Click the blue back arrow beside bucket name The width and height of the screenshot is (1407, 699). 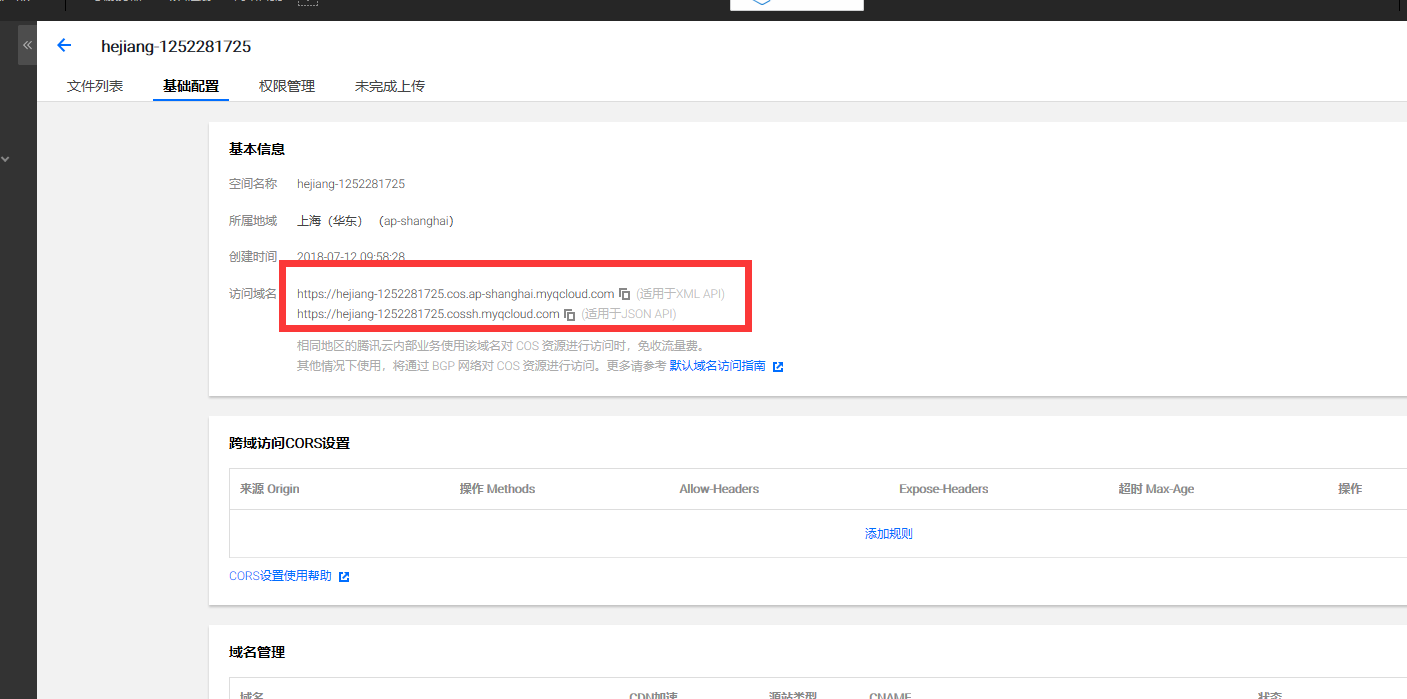pyautogui.click(x=65, y=45)
